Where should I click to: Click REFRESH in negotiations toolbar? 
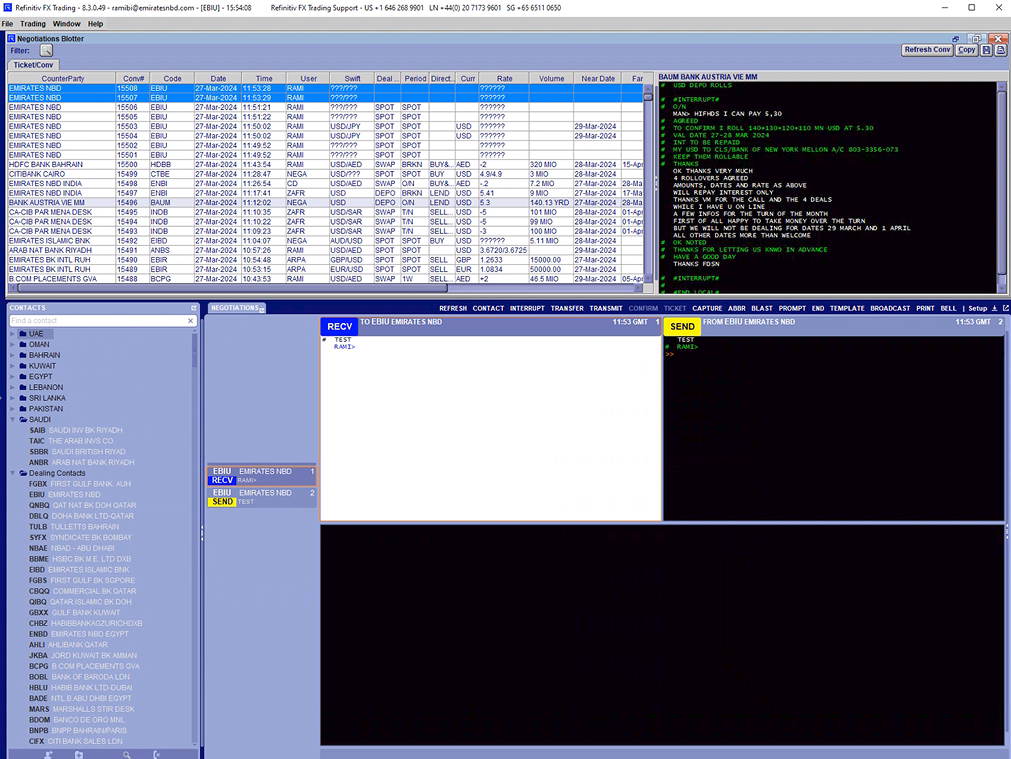tap(453, 308)
